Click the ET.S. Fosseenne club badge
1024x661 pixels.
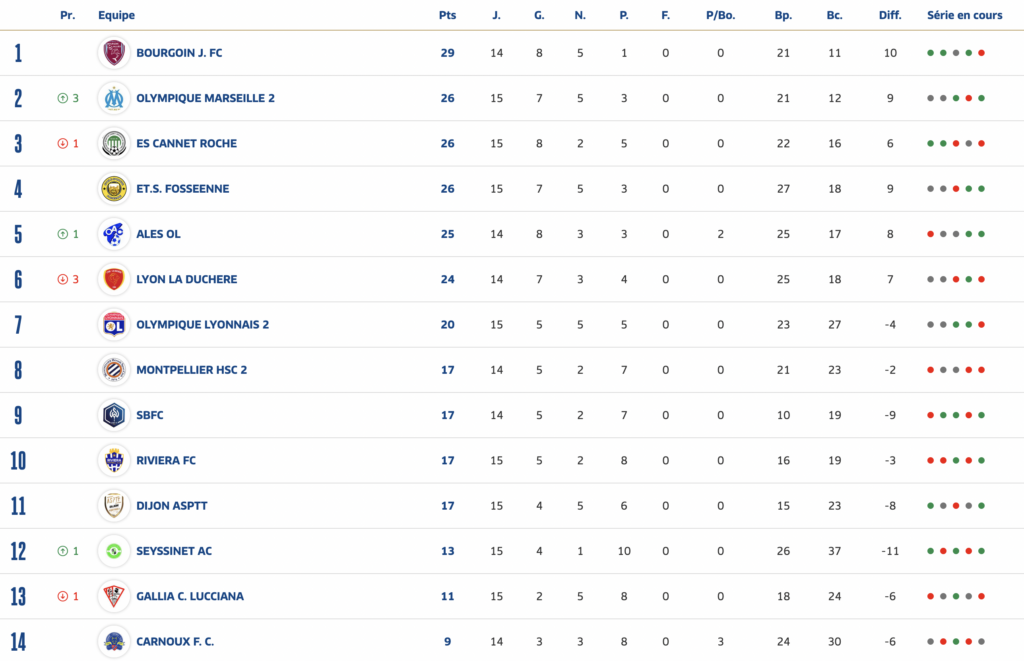point(114,188)
